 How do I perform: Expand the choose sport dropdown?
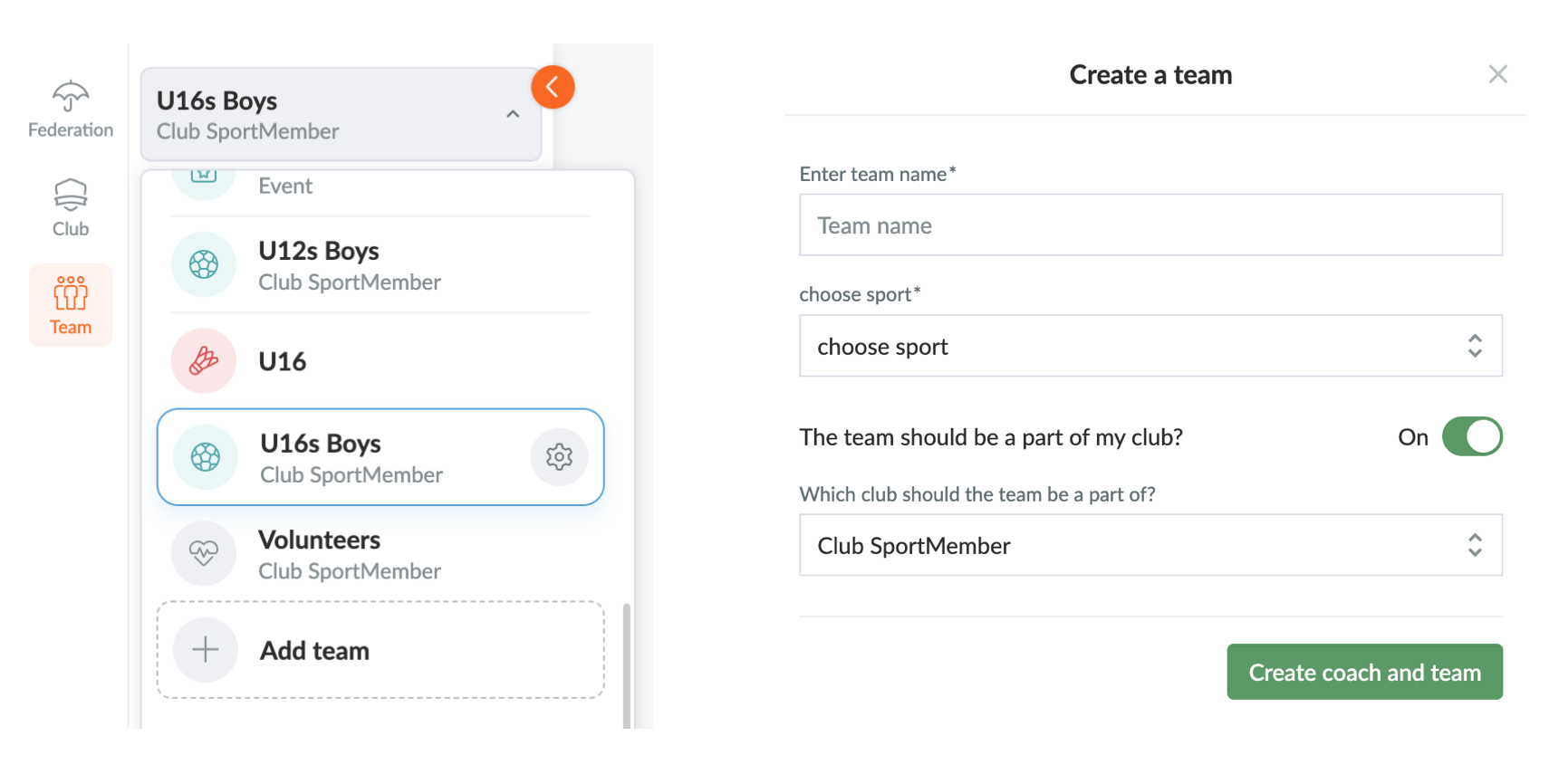pos(1150,346)
